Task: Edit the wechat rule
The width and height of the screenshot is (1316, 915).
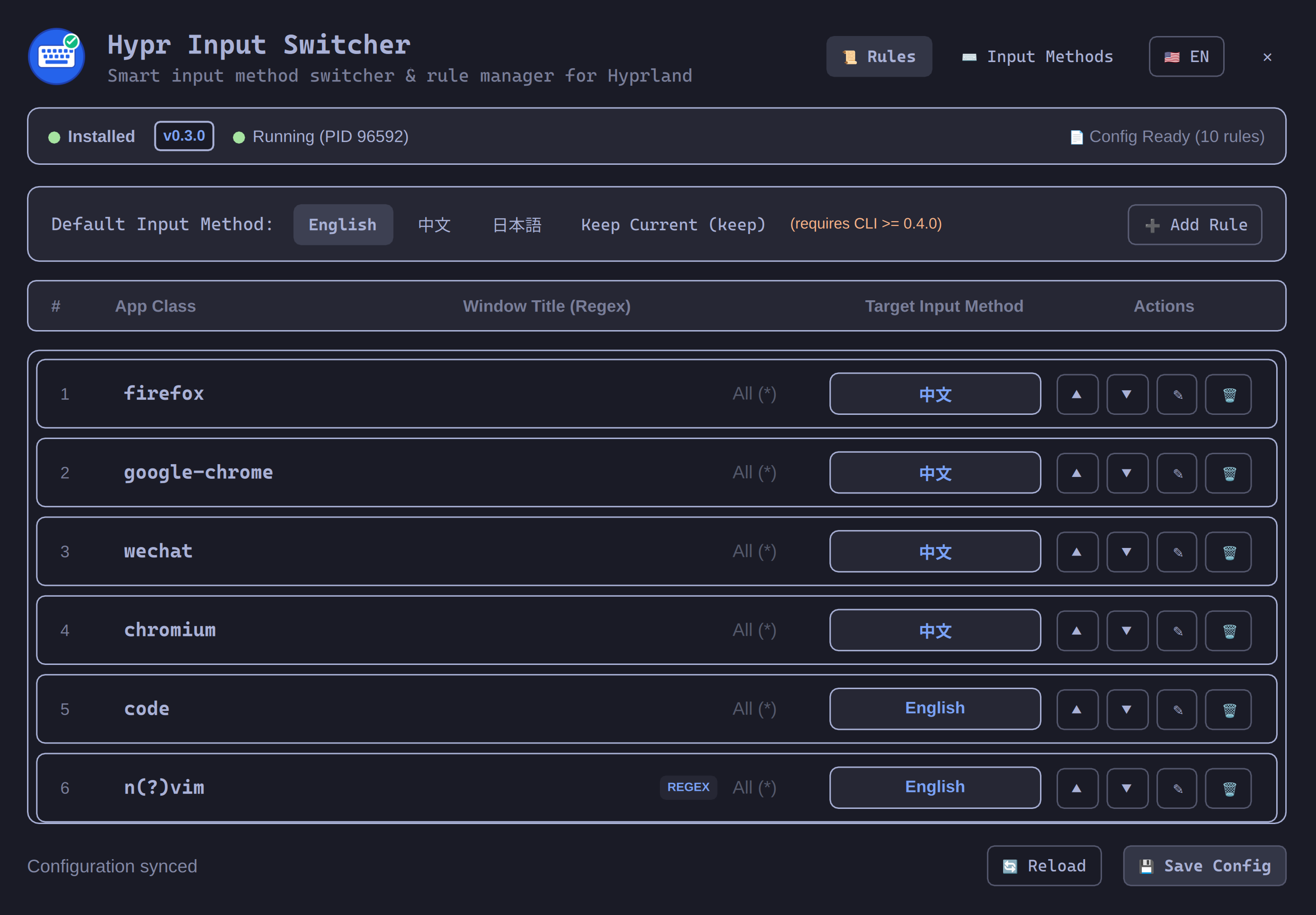Action: pyautogui.click(x=1177, y=552)
